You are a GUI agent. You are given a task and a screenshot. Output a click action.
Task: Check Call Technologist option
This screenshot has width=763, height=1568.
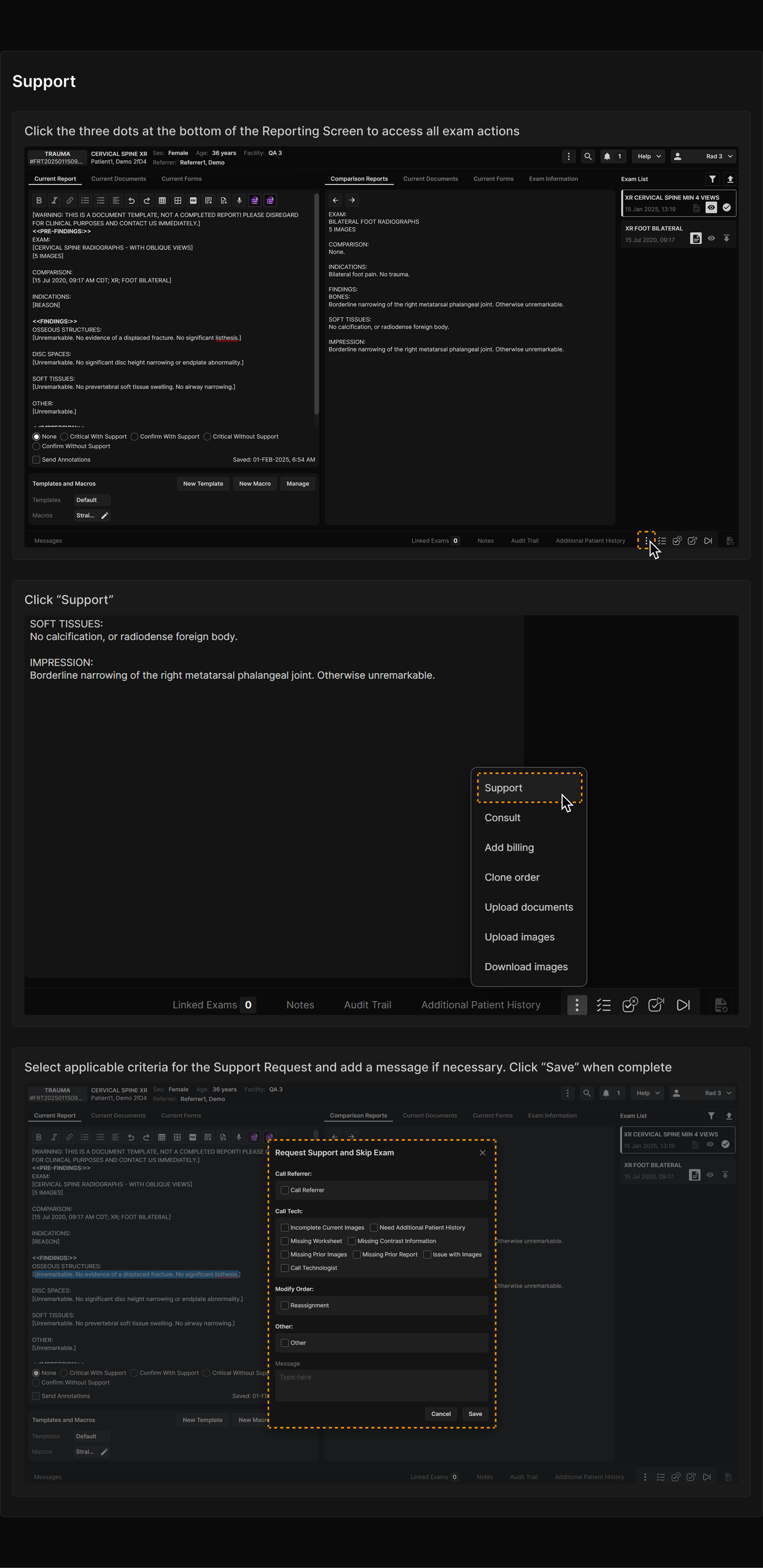pos(285,1268)
